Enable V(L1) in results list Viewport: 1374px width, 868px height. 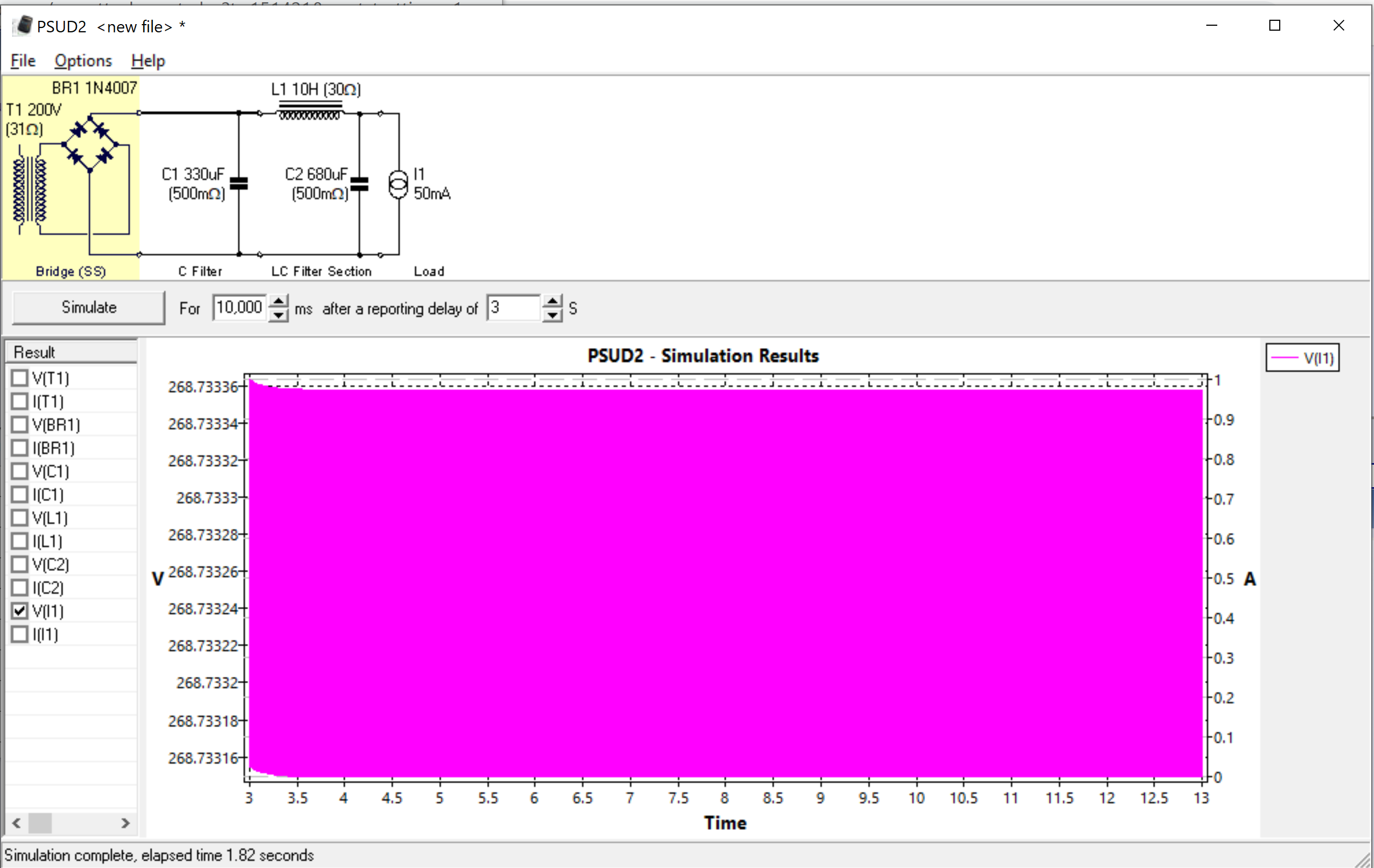(x=20, y=518)
